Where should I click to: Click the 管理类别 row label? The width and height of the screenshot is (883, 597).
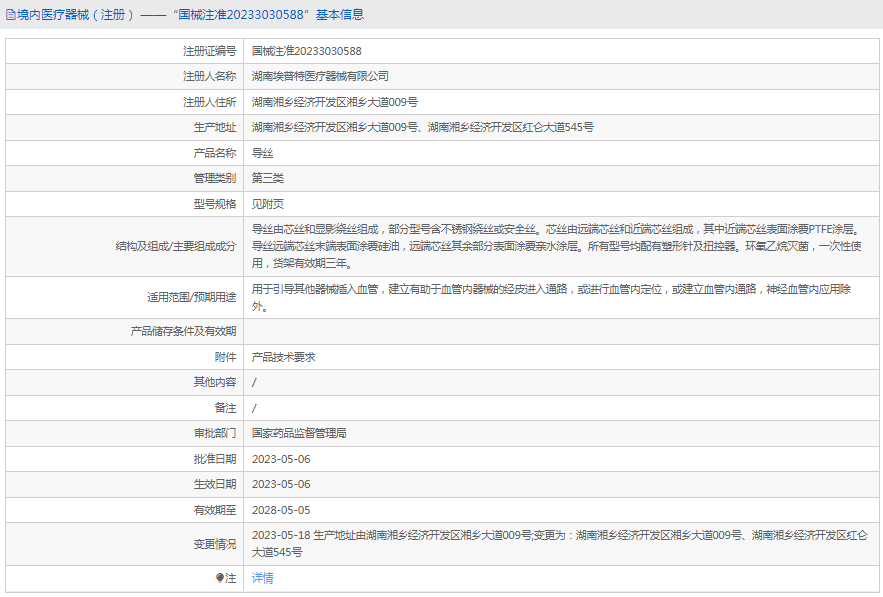215,179
